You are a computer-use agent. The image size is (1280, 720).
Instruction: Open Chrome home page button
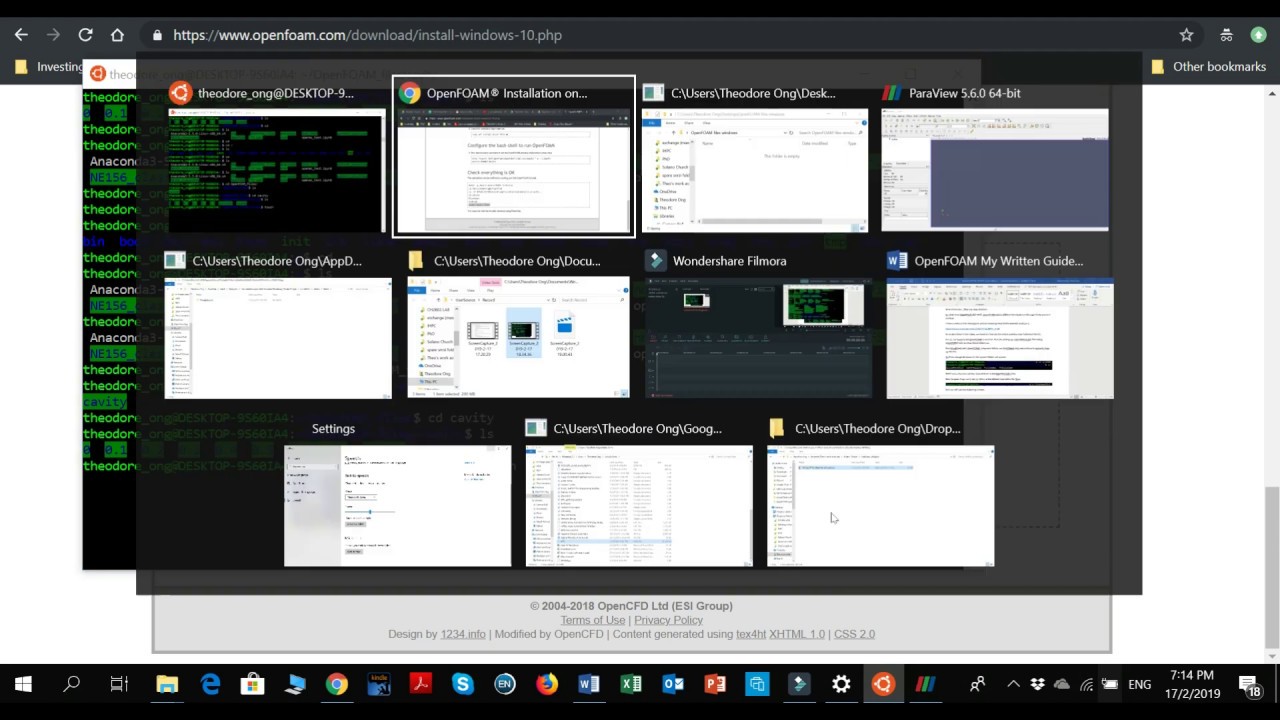tap(117, 35)
